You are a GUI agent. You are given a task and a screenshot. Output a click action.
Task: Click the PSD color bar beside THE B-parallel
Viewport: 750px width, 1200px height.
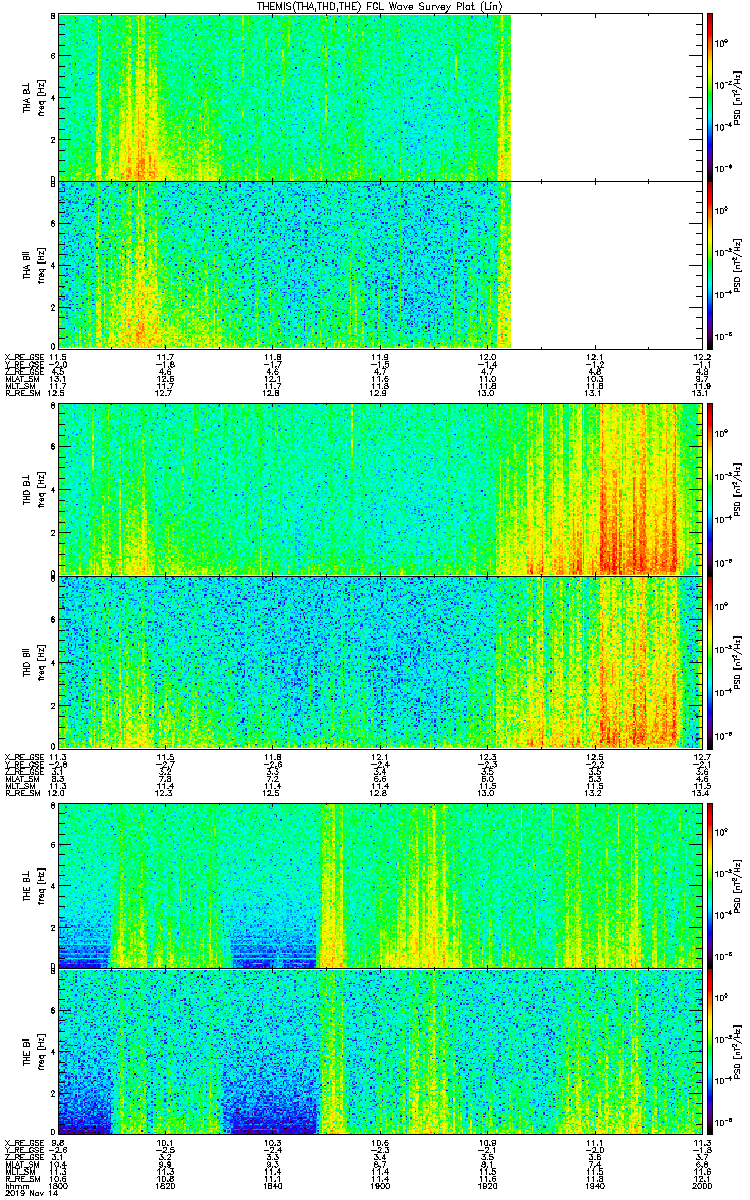click(x=710, y=1051)
